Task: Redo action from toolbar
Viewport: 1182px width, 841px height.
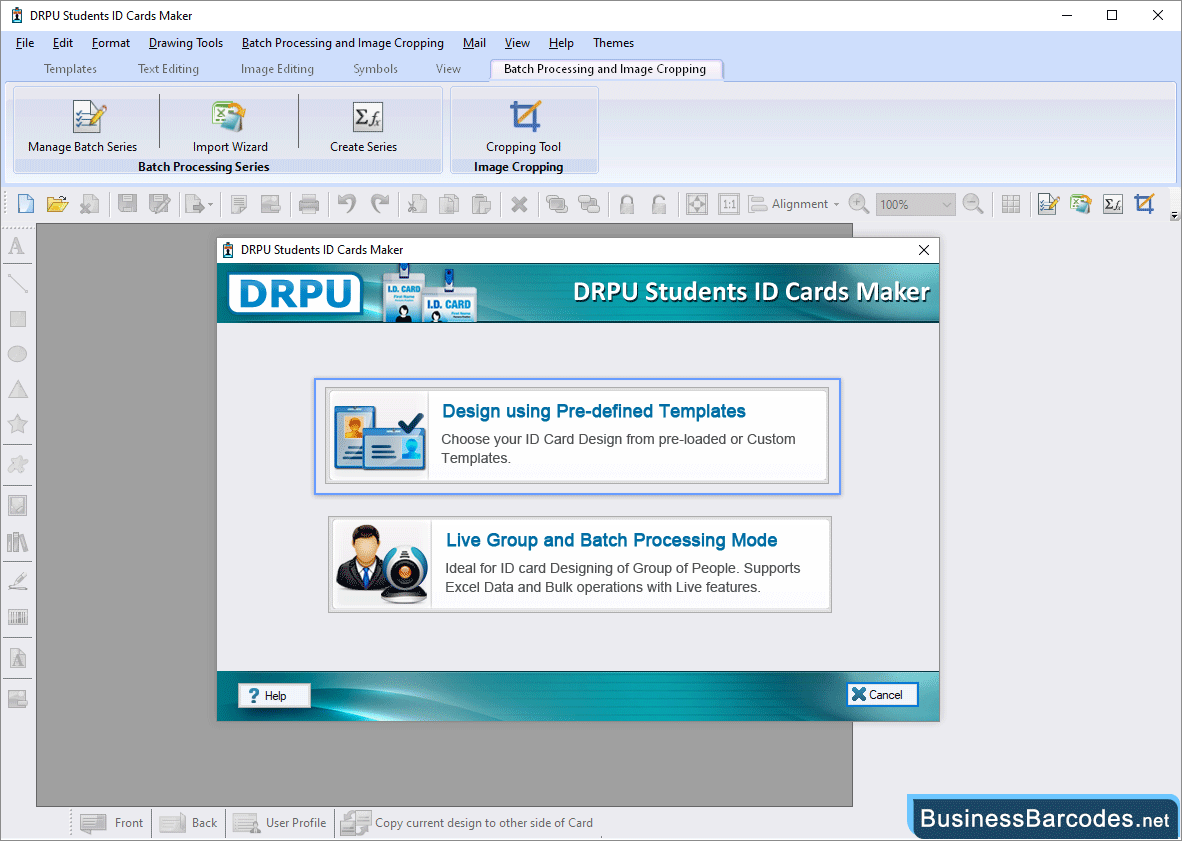Action: point(380,203)
